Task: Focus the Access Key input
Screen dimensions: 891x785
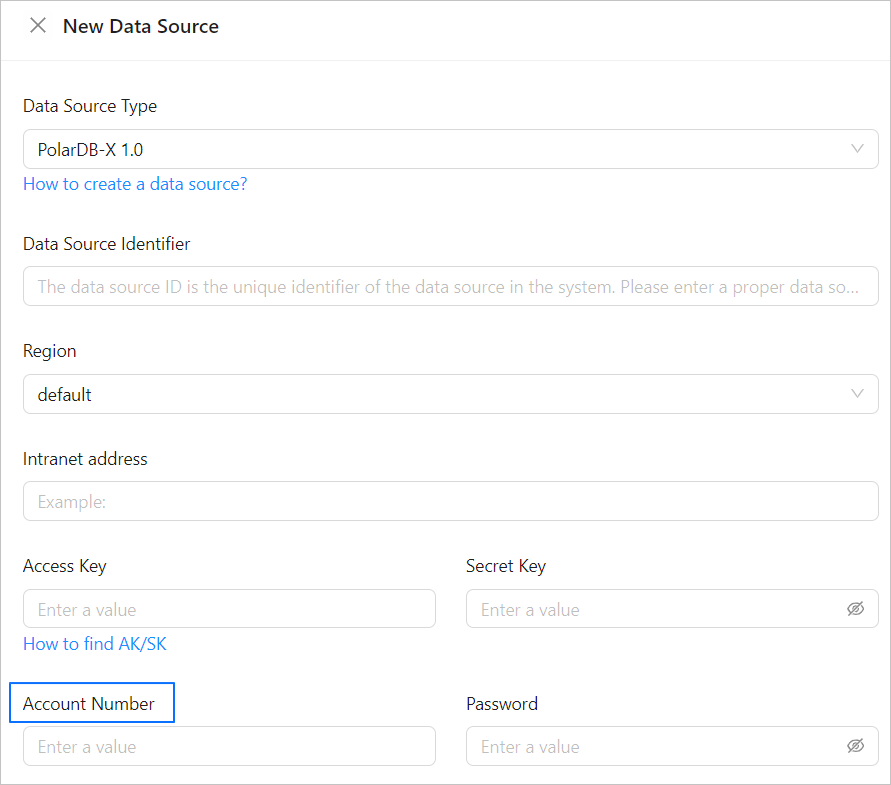Action: (229, 609)
